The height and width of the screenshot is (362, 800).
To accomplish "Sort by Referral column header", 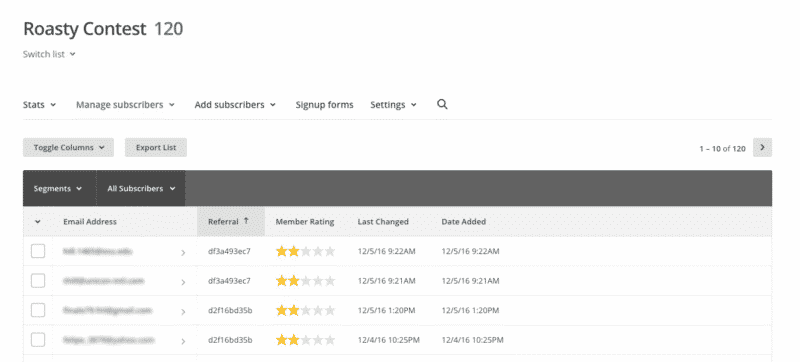I will (231, 222).
